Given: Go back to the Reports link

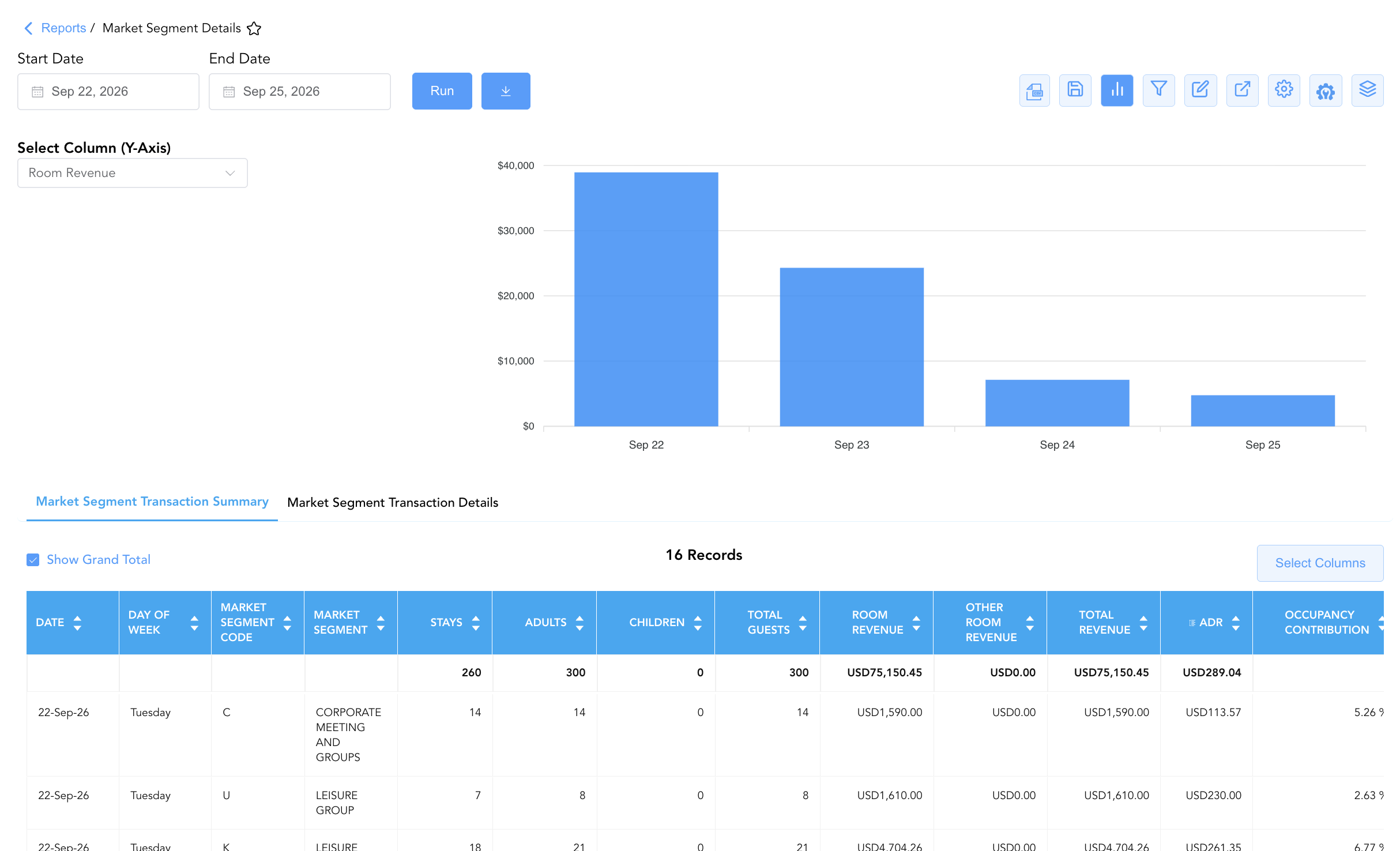Looking at the screenshot, I should point(63,28).
